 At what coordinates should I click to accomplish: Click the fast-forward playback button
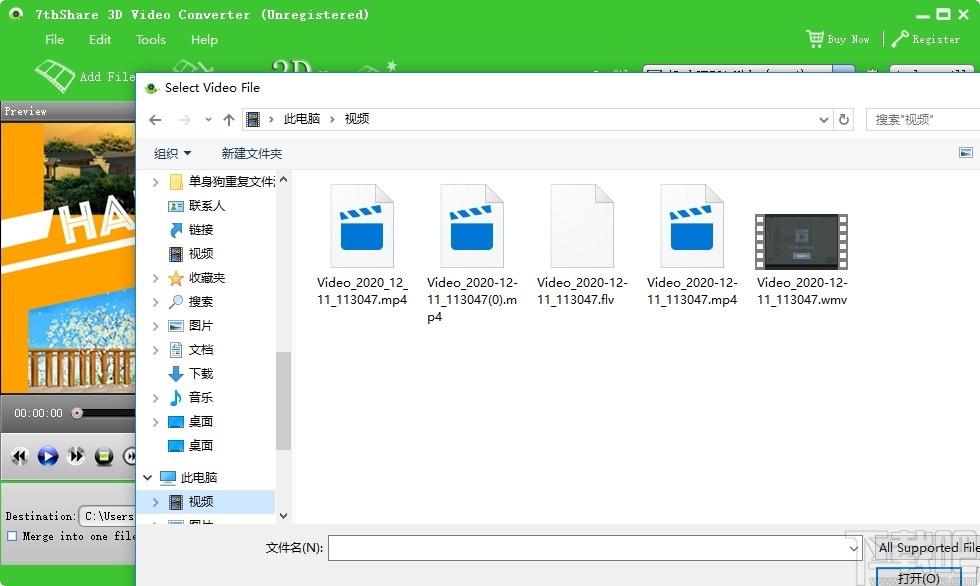point(76,456)
